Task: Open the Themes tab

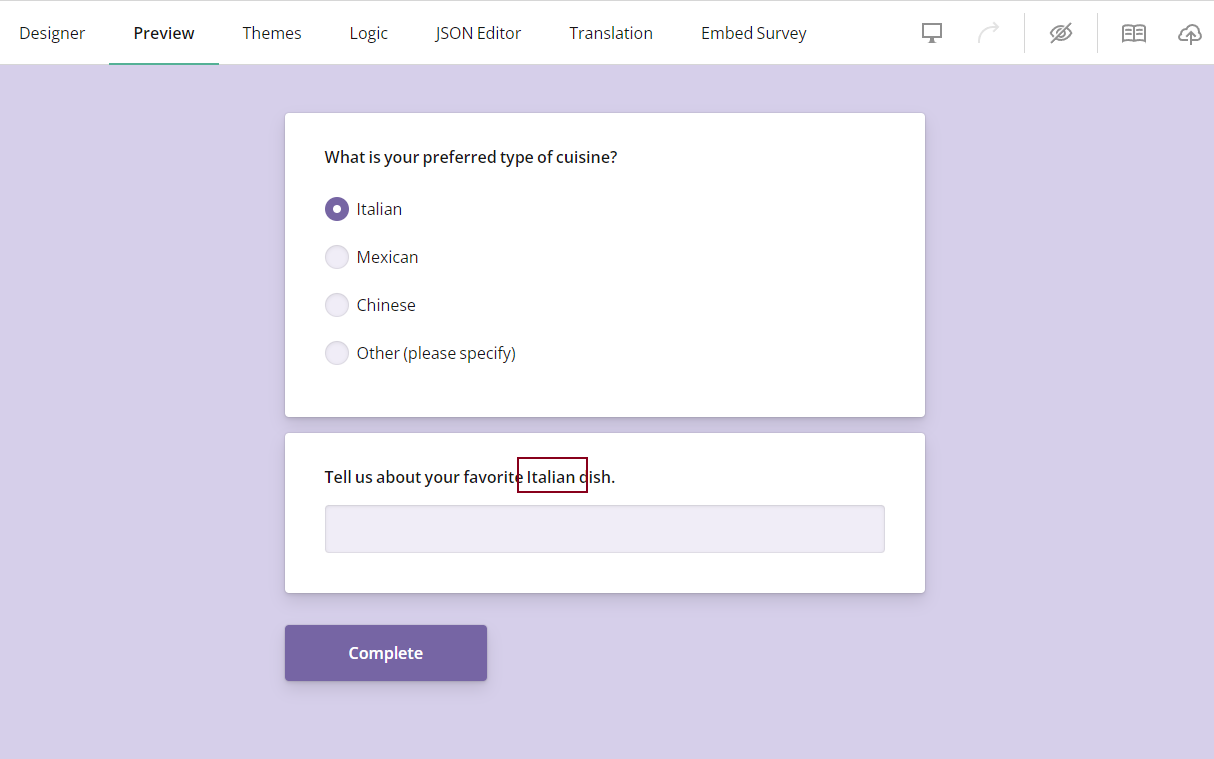Action: click(271, 32)
